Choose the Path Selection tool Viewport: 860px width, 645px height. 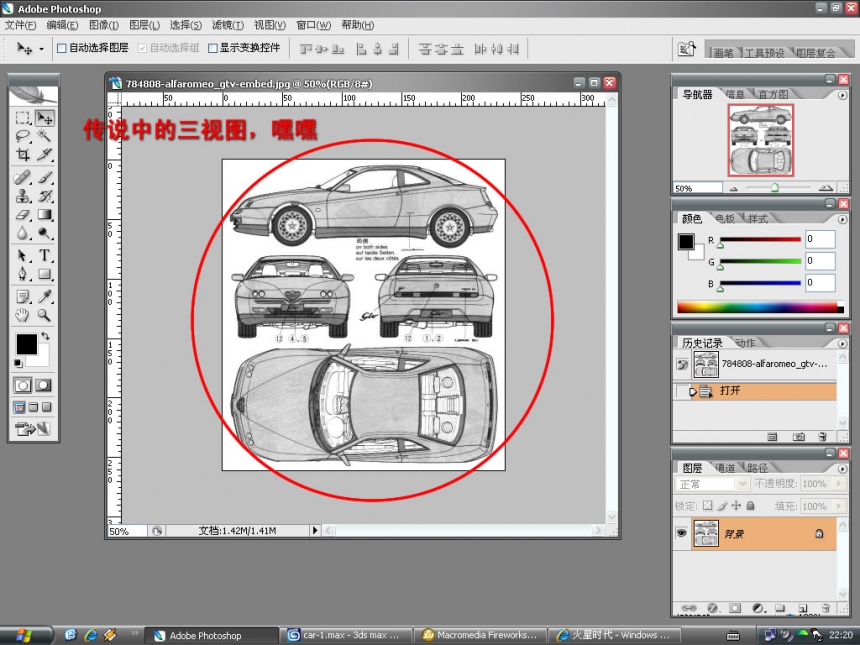point(22,256)
